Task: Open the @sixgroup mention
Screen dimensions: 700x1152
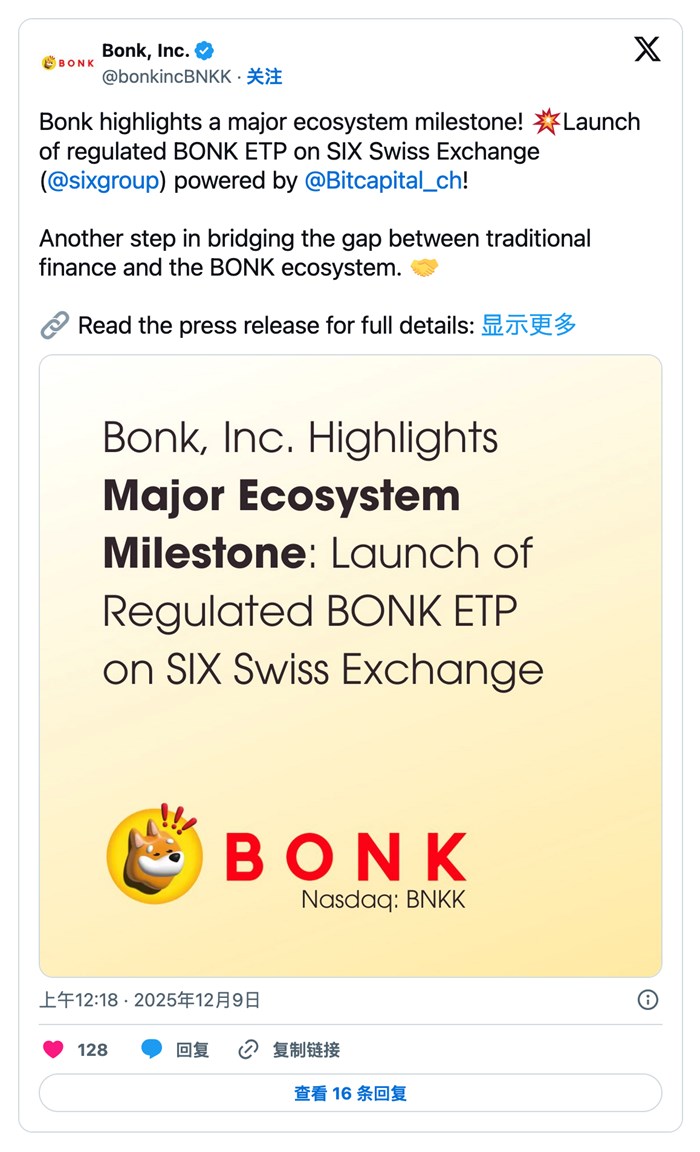Action: 103,181
